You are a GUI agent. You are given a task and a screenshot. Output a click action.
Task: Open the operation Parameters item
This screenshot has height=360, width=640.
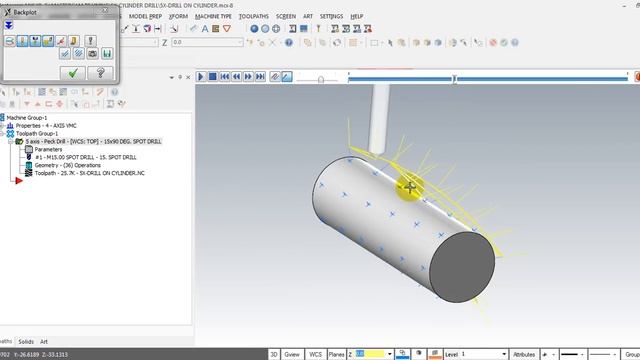click(48, 149)
